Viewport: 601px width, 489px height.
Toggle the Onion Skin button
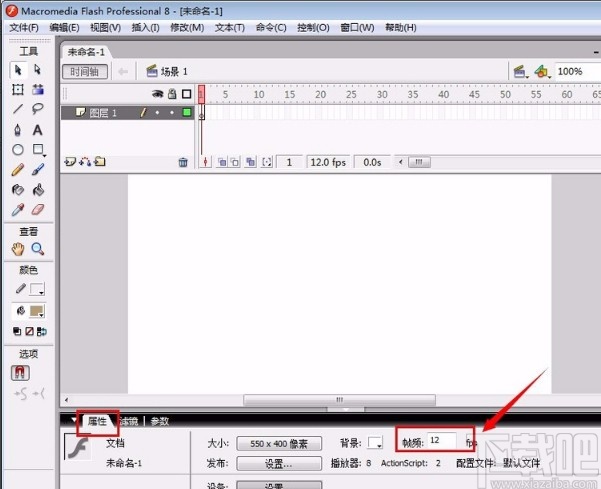pyautogui.click(x=222, y=162)
